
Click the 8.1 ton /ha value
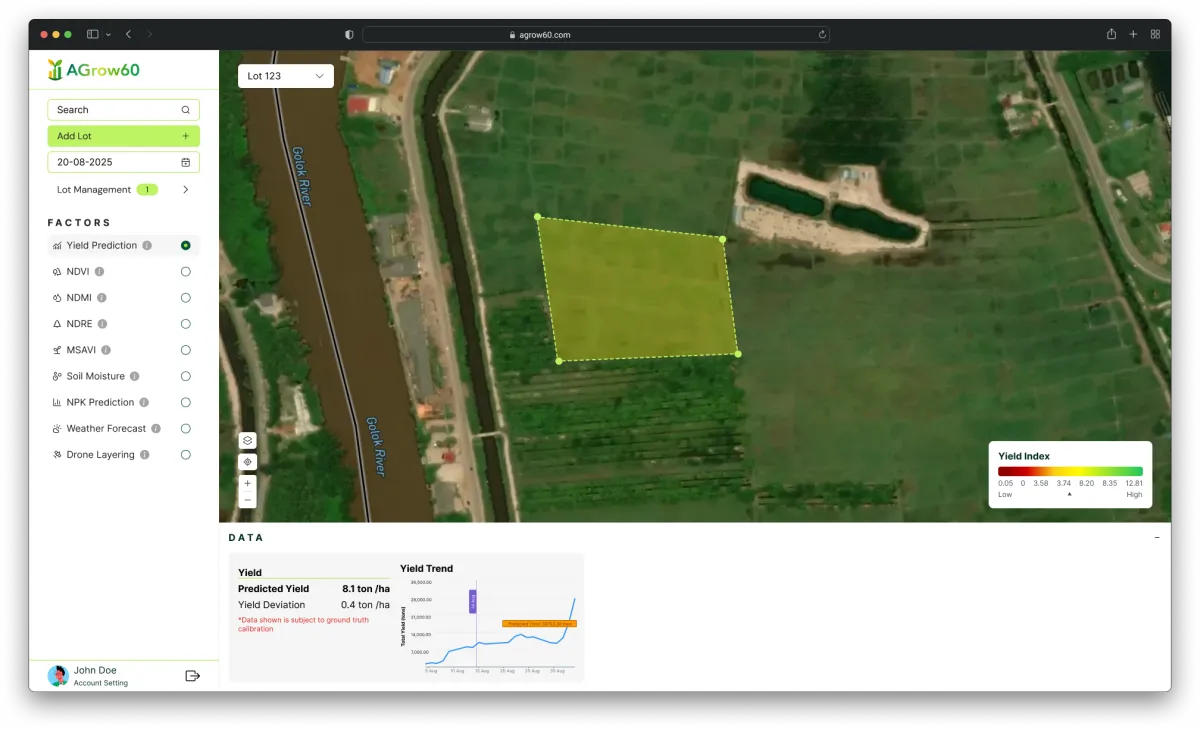(x=366, y=589)
